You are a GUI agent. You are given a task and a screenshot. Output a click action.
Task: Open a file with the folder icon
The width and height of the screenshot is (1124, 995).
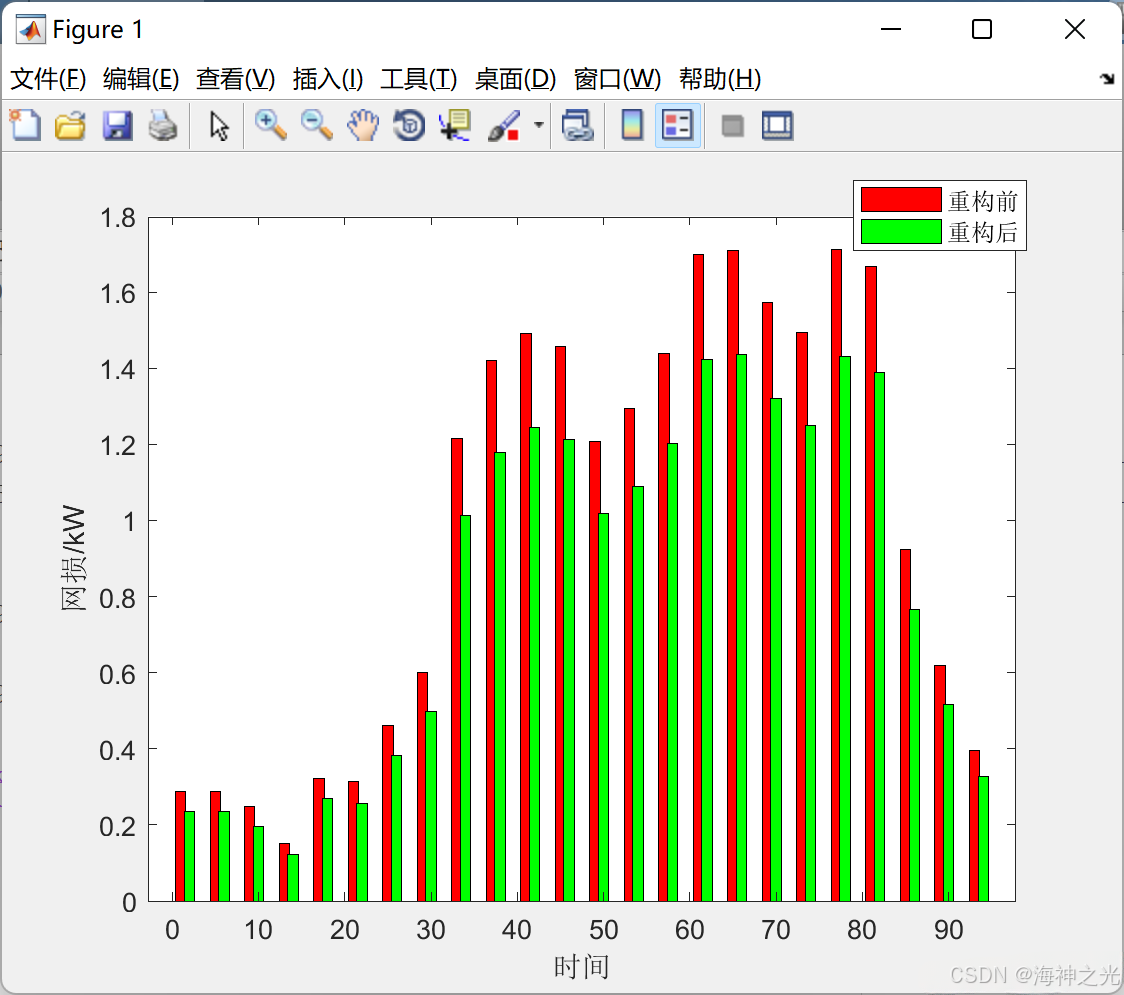click(x=70, y=125)
